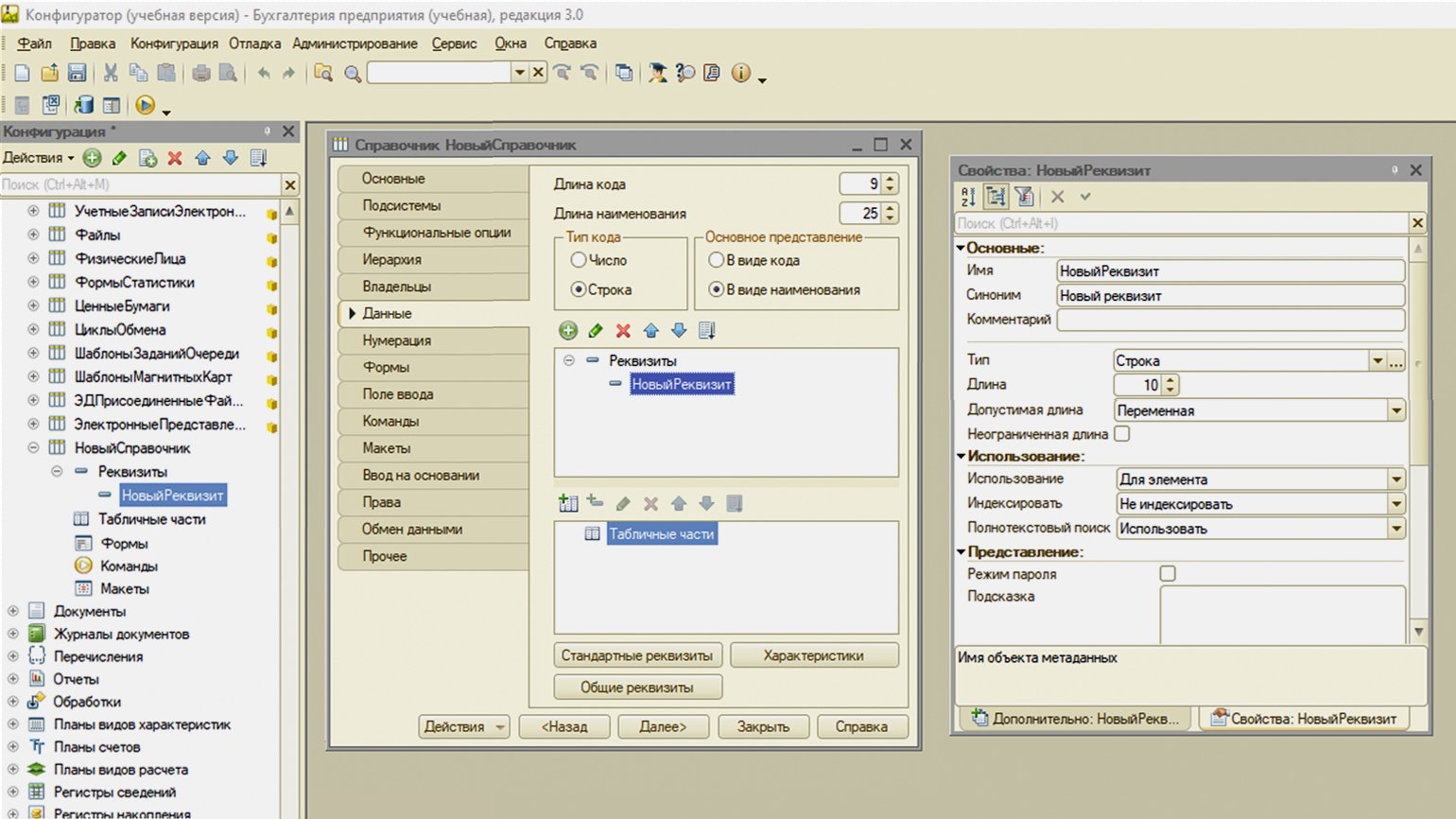Toggle Режим пароля checkbox
1456x819 pixels.
click(1168, 573)
